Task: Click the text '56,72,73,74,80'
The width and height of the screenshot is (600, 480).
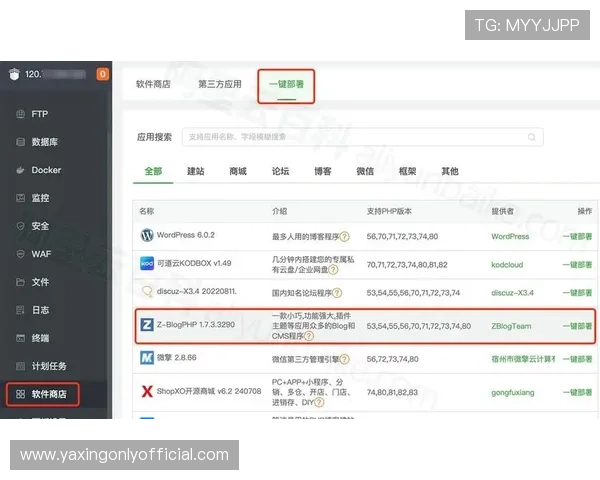Action: click(392, 359)
